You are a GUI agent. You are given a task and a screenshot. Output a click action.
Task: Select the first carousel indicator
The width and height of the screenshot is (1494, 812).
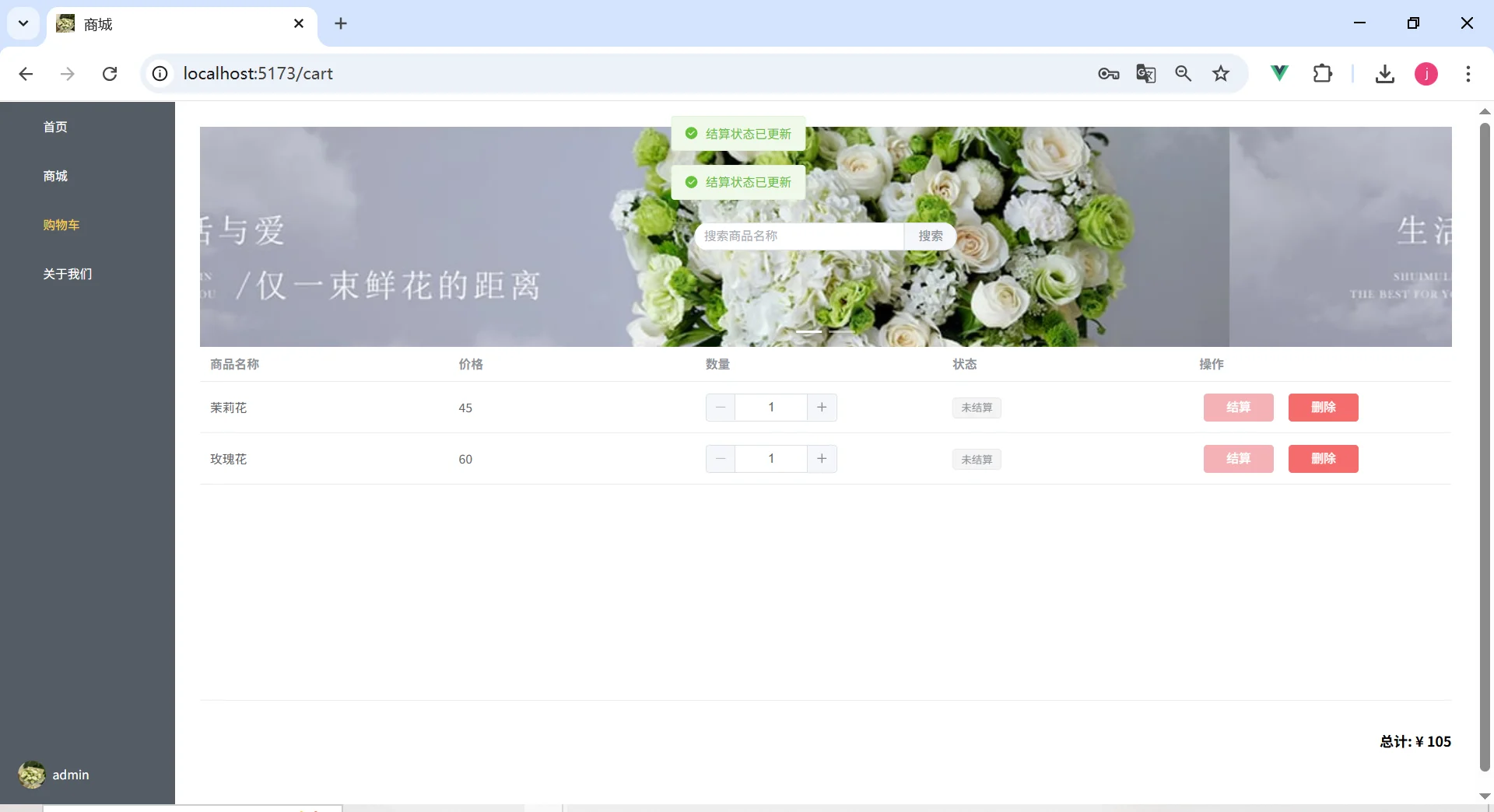pos(808,331)
